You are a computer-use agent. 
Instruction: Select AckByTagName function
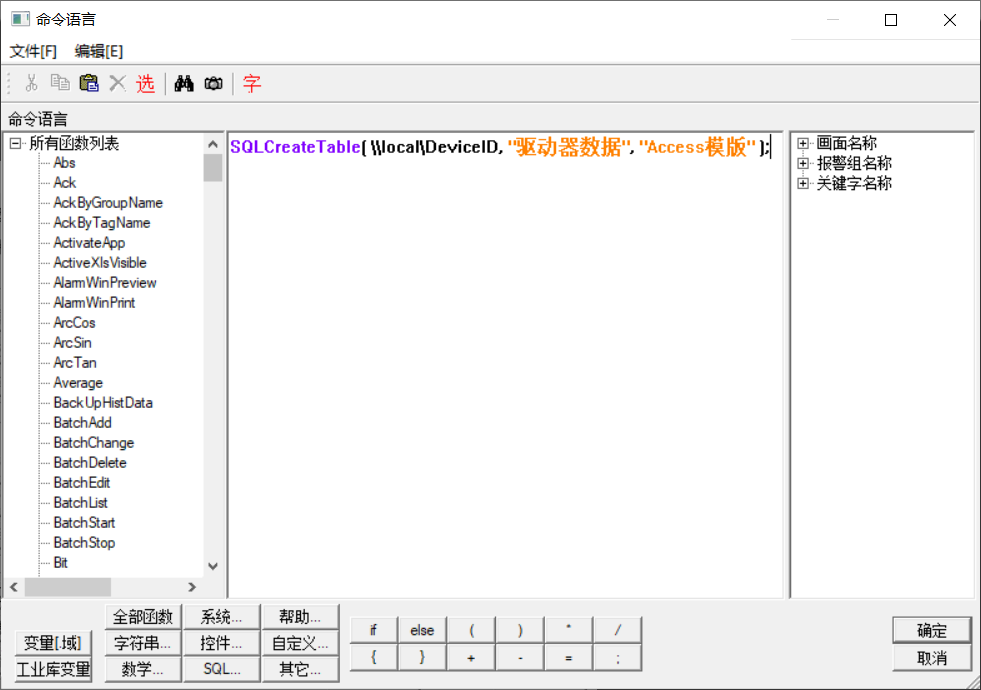[x=102, y=223]
